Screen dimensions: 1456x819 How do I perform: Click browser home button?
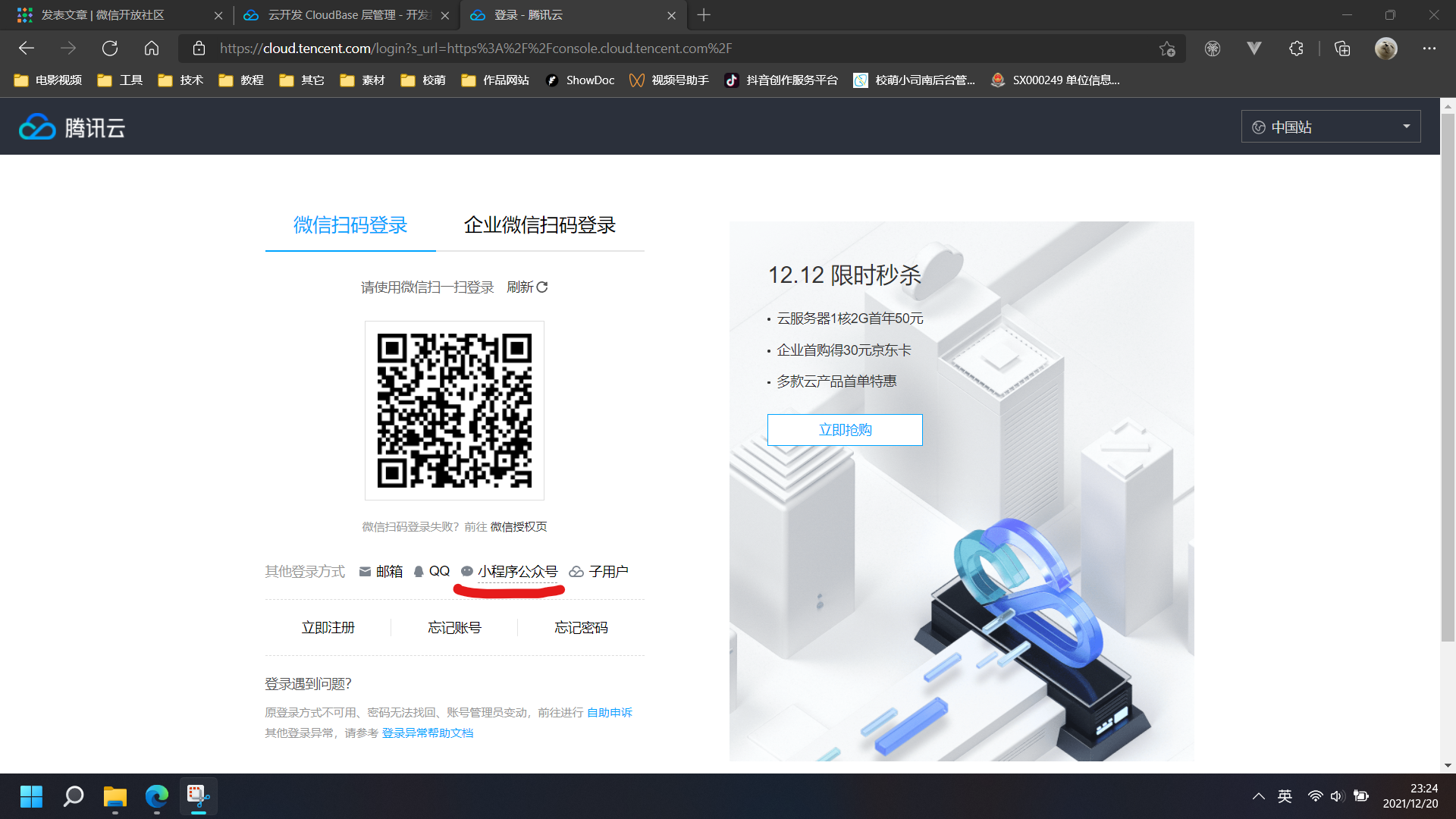152,49
